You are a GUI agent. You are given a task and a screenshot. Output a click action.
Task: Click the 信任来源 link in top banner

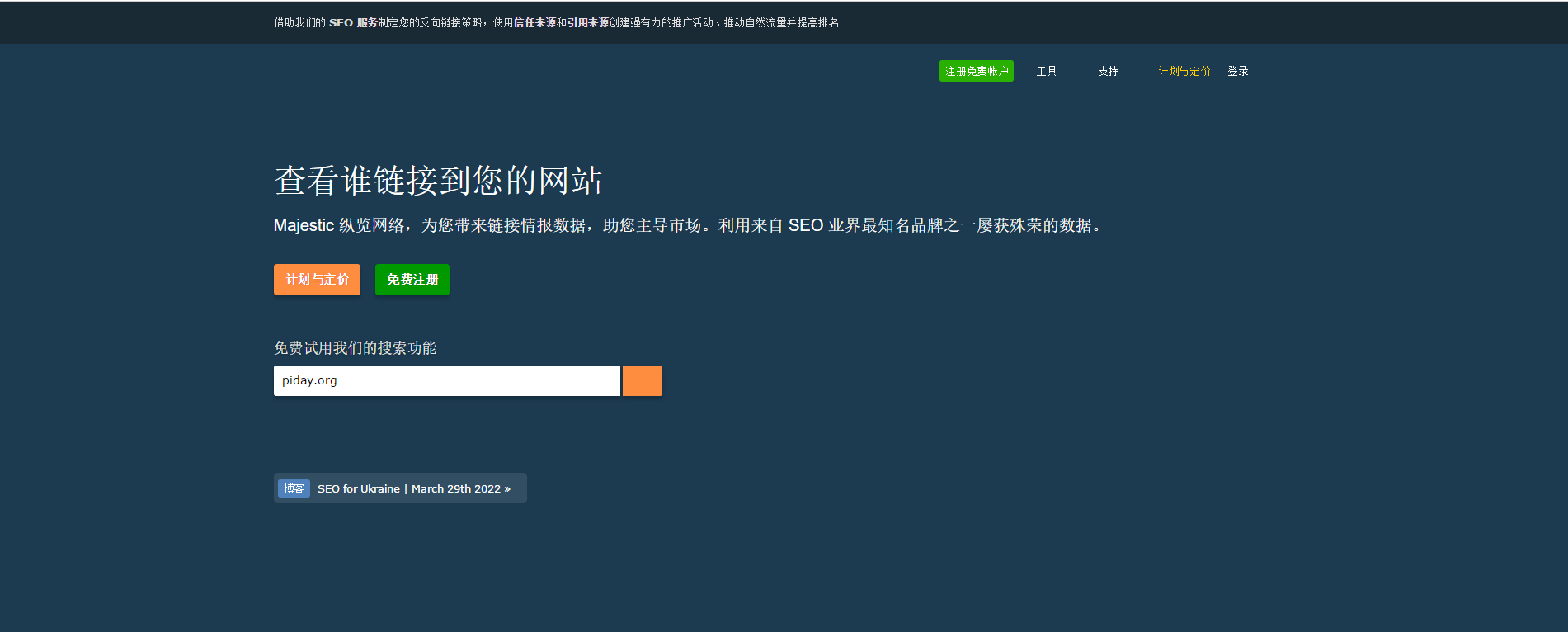(x=534, y=22)
